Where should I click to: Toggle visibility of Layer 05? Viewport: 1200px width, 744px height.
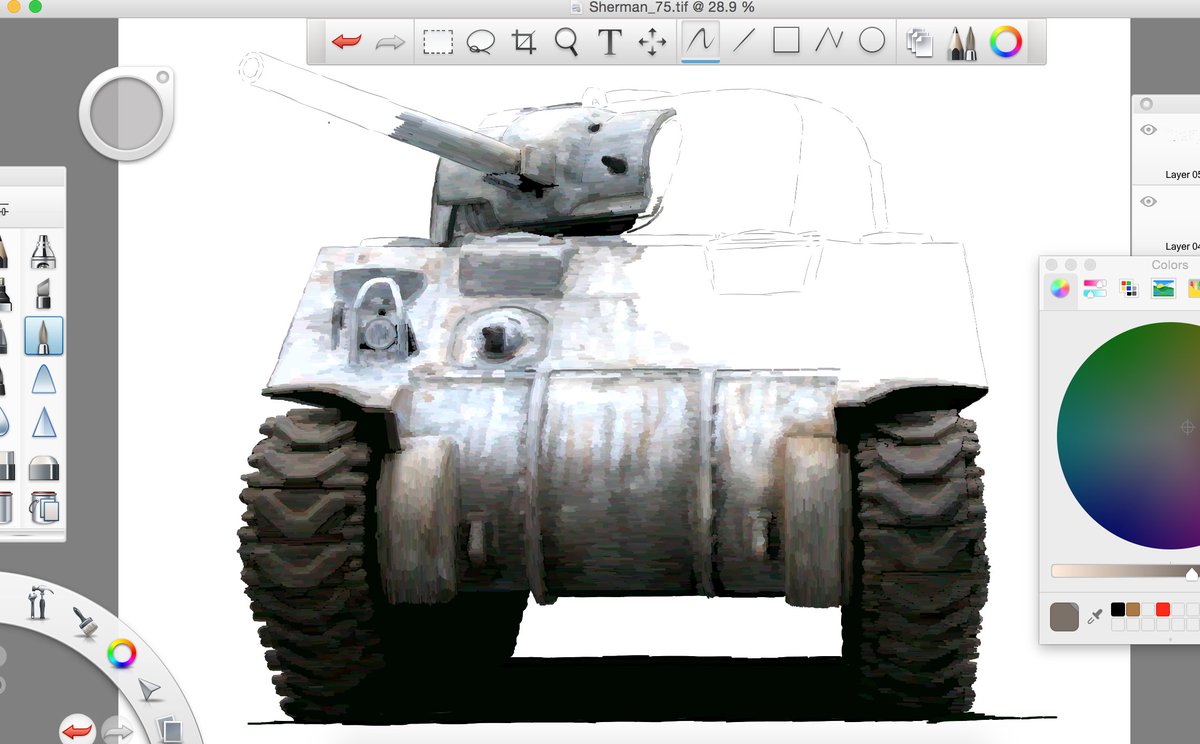pos(1148,130)
